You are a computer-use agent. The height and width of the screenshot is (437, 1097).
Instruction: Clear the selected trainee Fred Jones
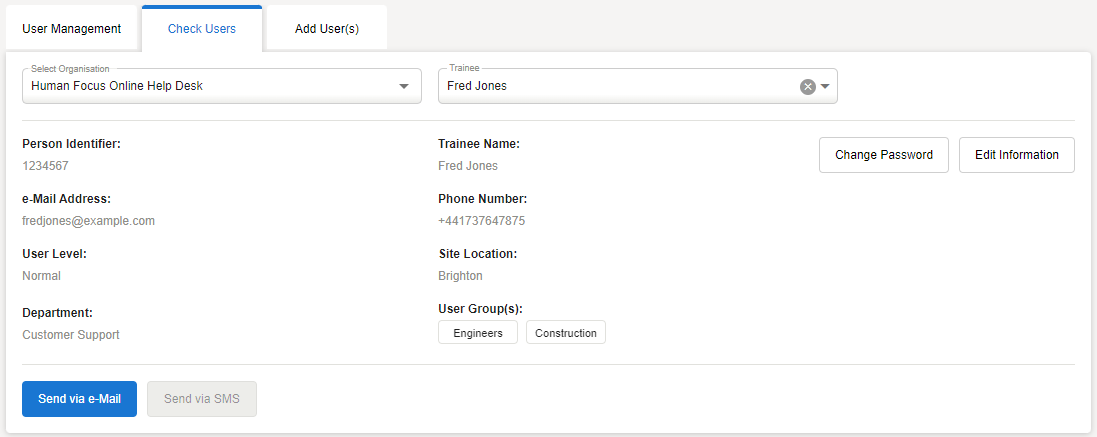pyautogui.click(x=808, y=86)
